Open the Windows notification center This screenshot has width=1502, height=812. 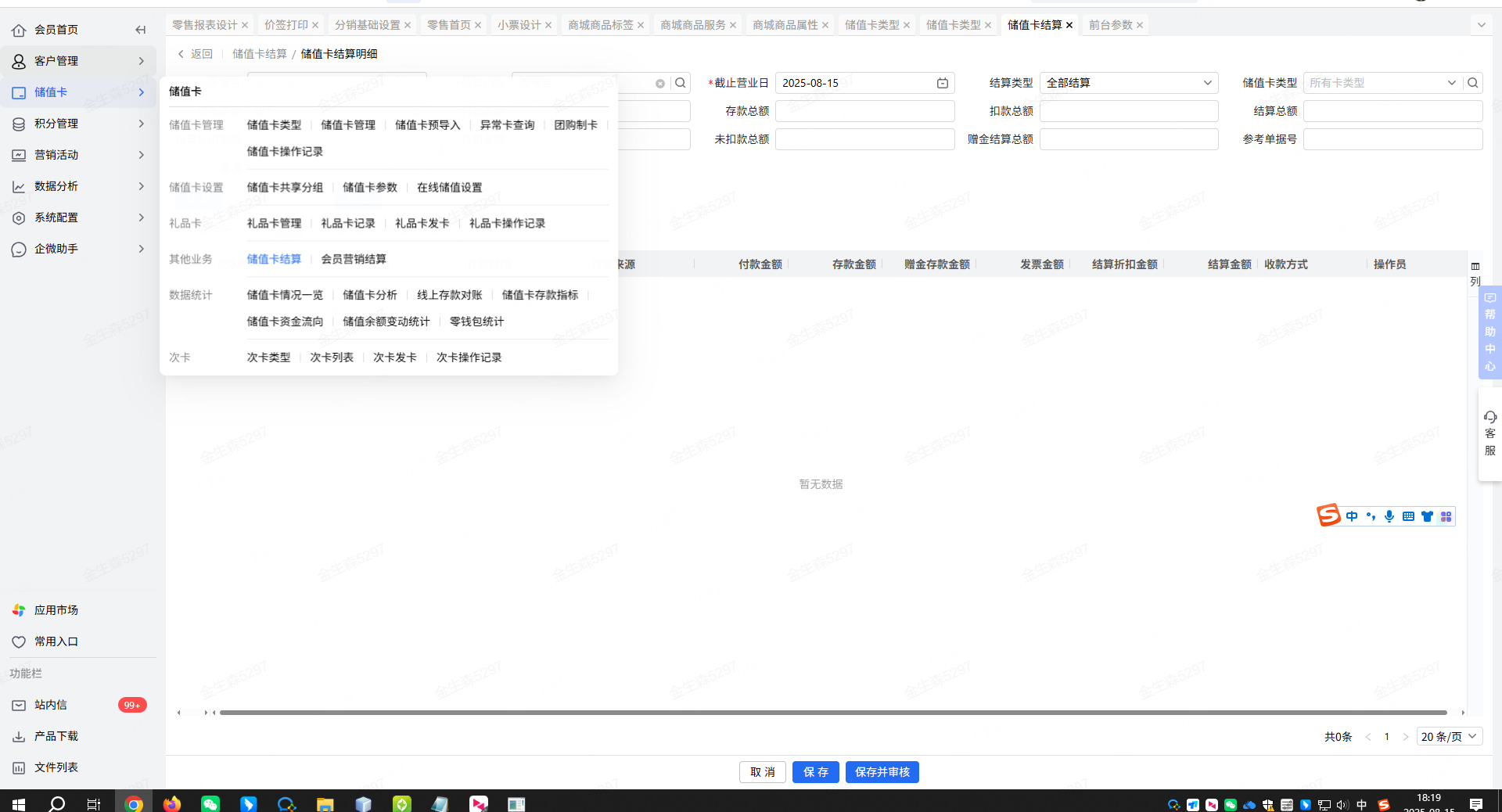(x=1476, y=804)
